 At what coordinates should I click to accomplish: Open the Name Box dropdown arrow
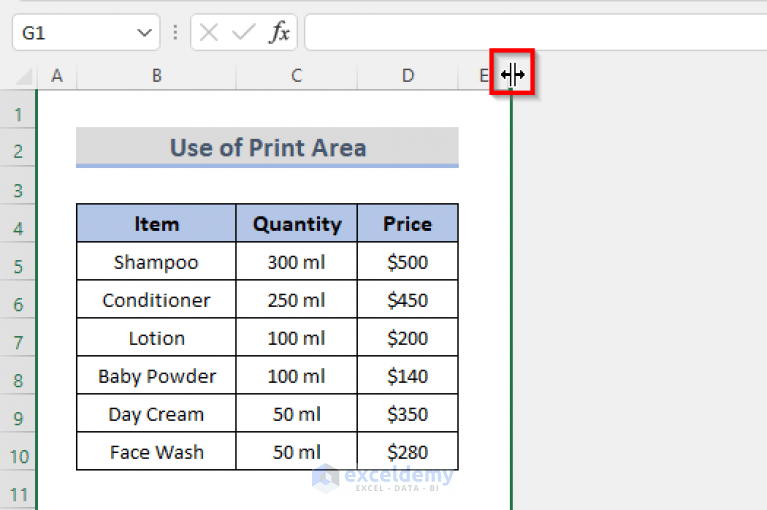pyautogui.click(x=144, y=33)
